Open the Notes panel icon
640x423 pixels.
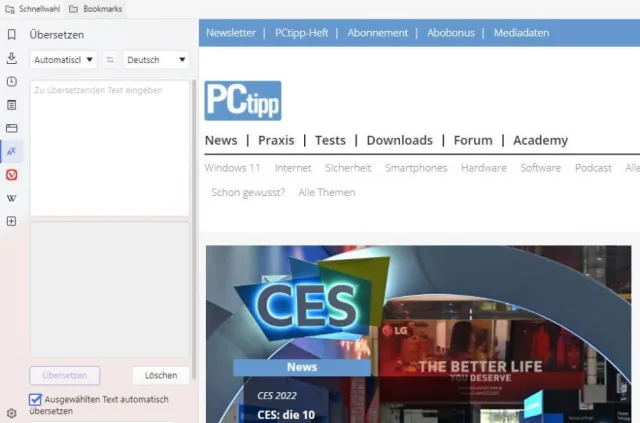pyautogui.click(x=11, y=105)
